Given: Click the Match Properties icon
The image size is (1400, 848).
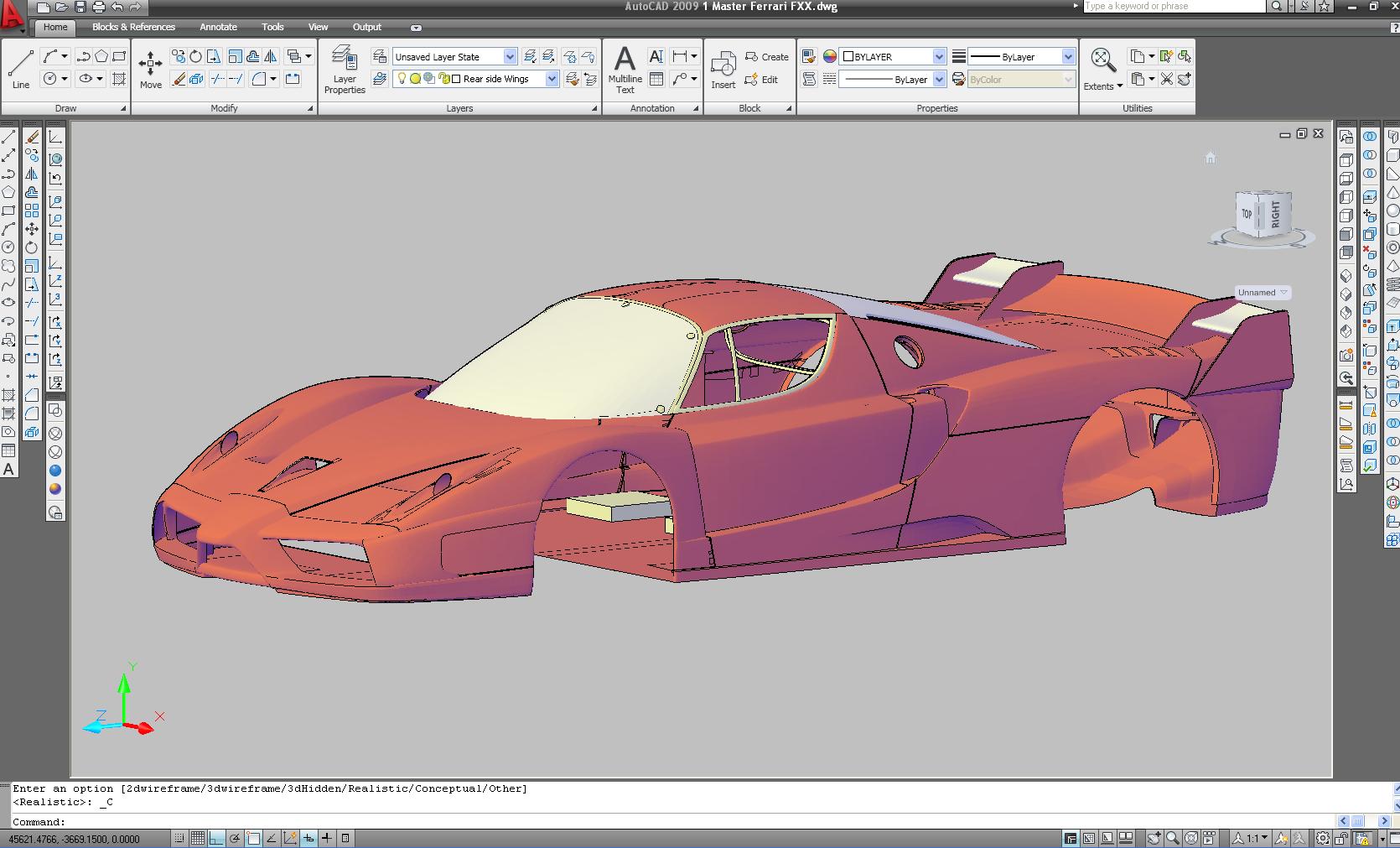Looking at the screenshot, I should point(808,56).
